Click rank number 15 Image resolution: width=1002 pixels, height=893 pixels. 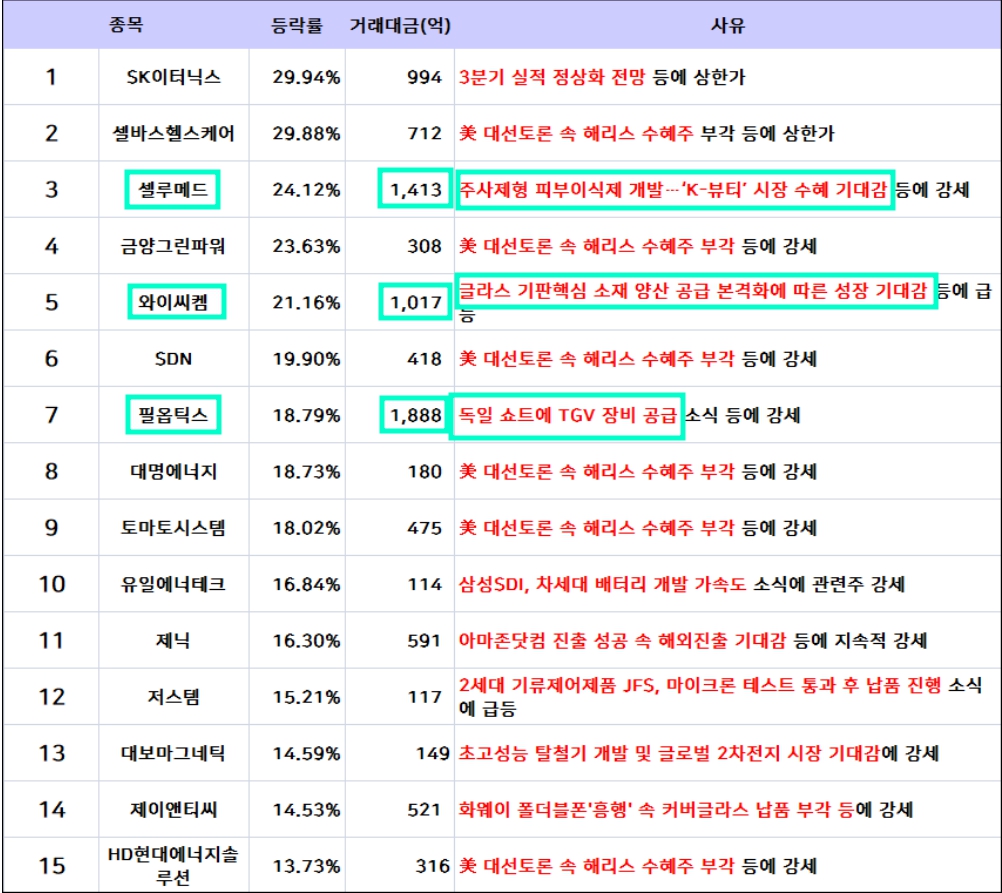tap(52, 866)
